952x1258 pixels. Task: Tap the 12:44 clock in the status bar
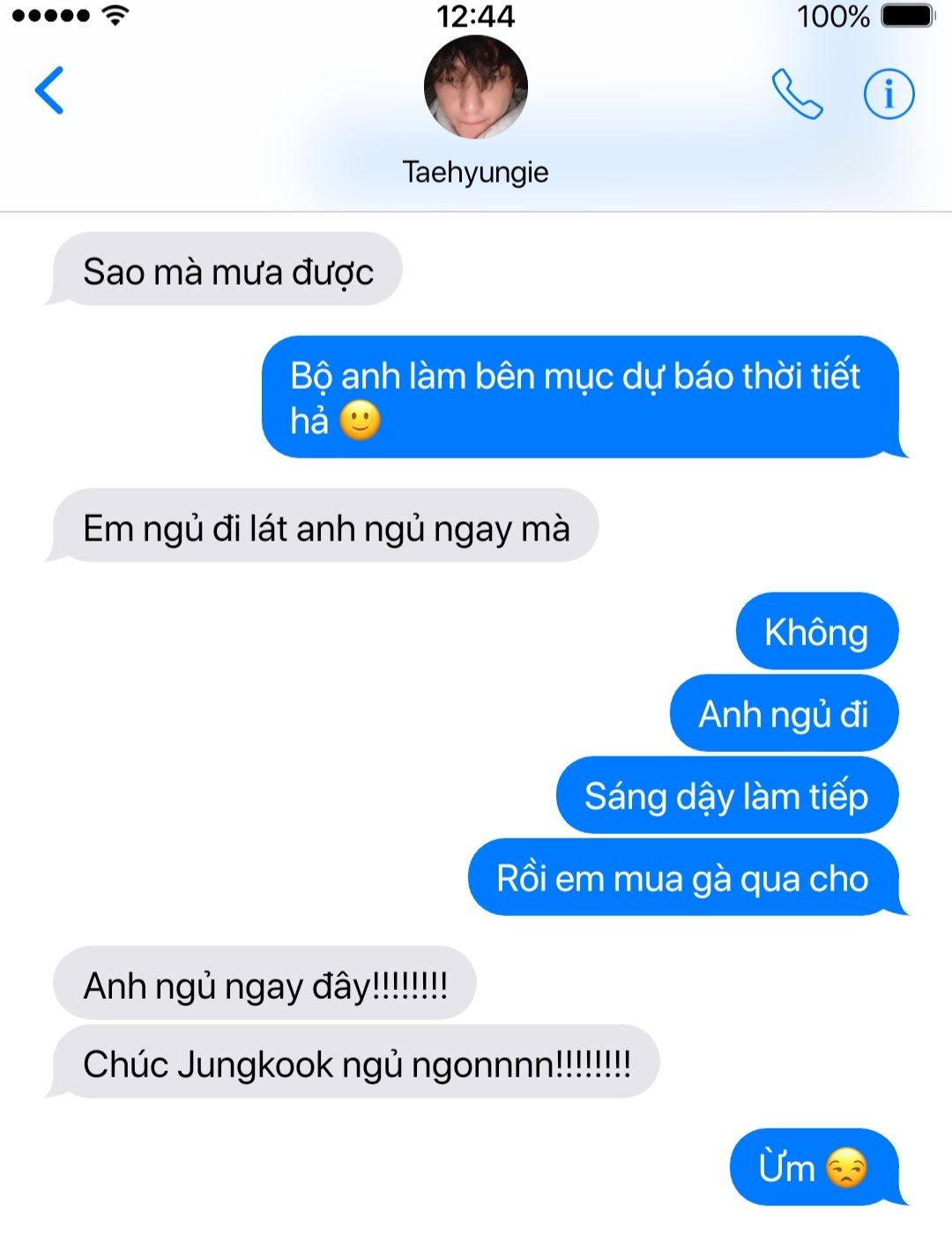click(x=476, y=16)
